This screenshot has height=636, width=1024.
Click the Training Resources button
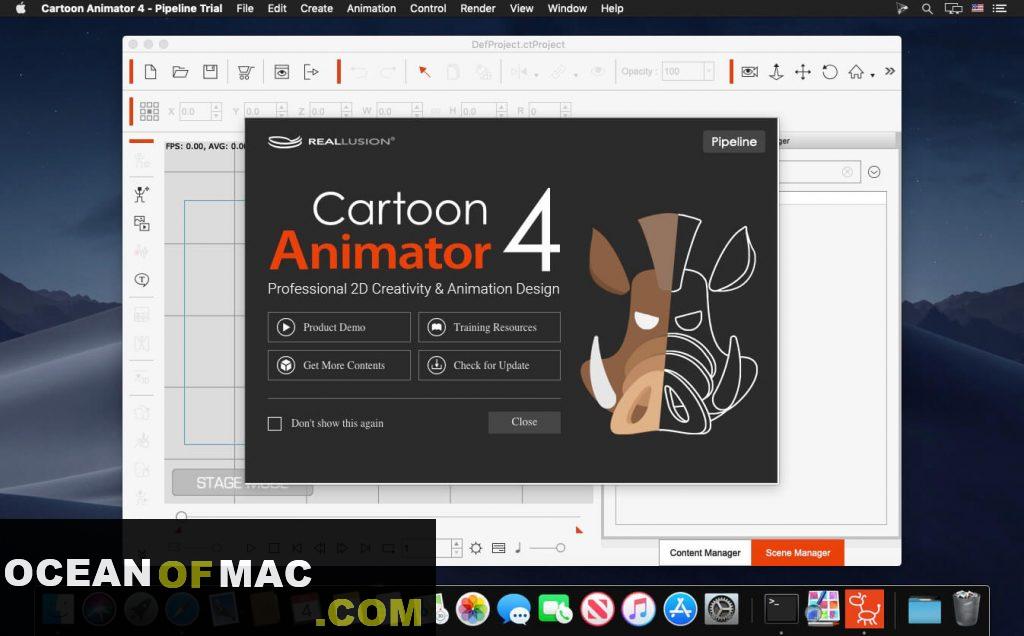489,327
